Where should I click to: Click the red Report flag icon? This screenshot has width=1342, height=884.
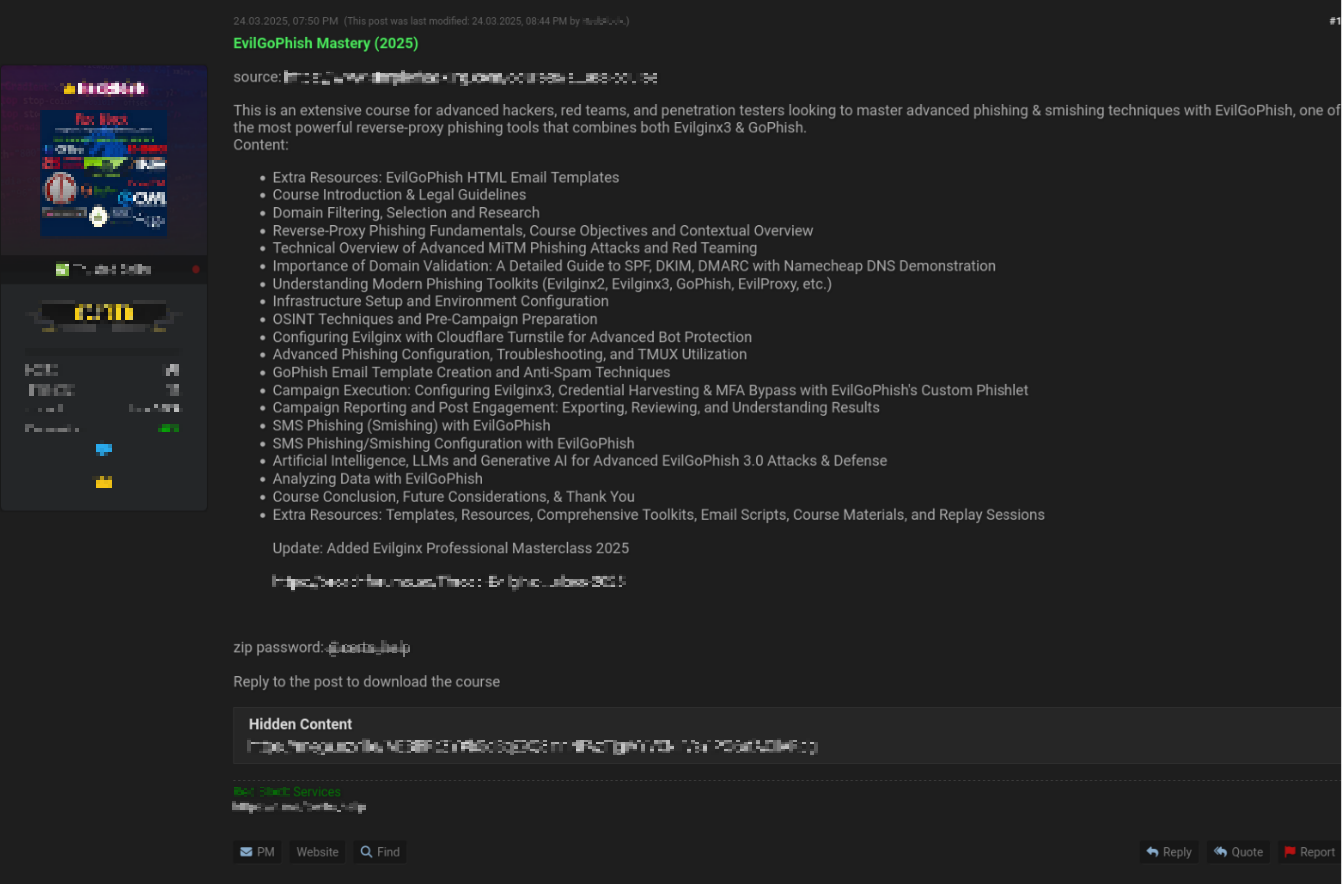click(x=1290, y=852)
